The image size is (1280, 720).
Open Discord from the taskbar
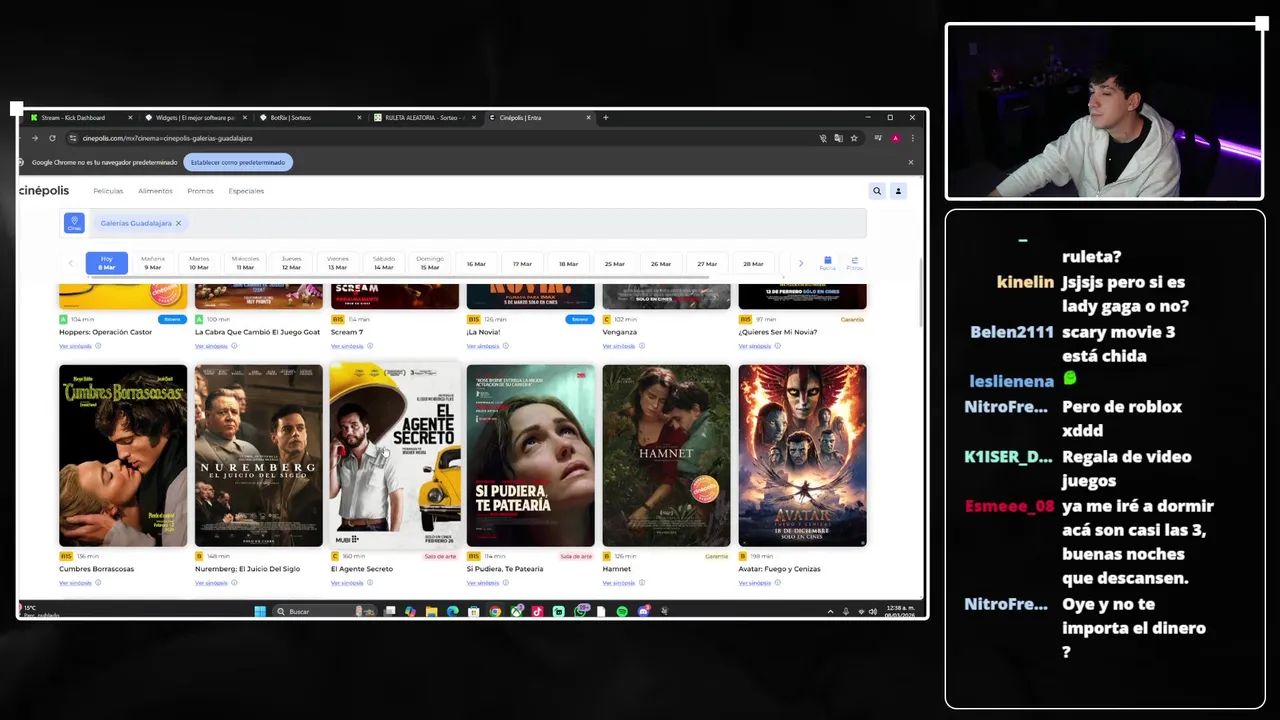(x=643, y=611)
